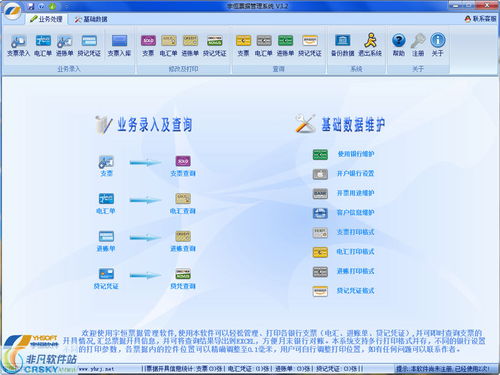
Task: Click the 注册 key icon
Action: (418, 46)
